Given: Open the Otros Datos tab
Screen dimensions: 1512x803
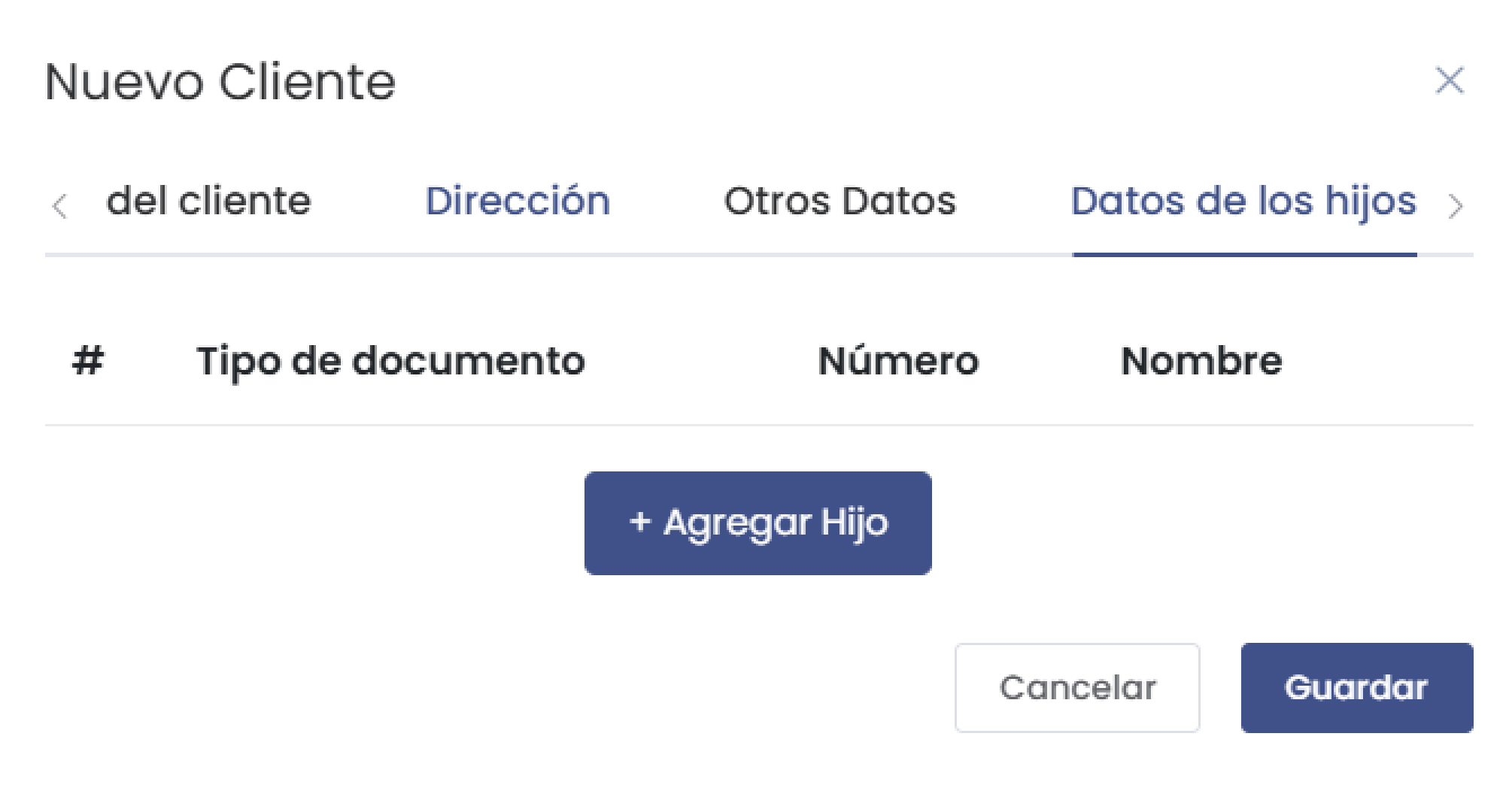Looking at the screenshot, I should coord(839,201).
